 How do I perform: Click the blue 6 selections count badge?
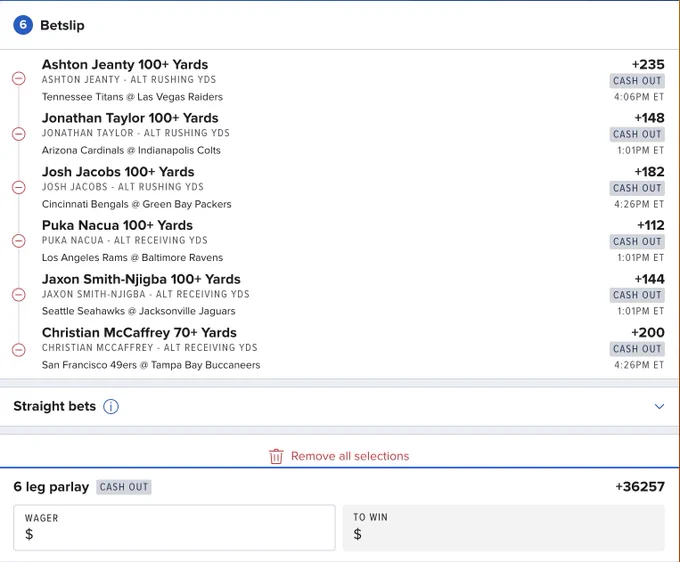23,25
